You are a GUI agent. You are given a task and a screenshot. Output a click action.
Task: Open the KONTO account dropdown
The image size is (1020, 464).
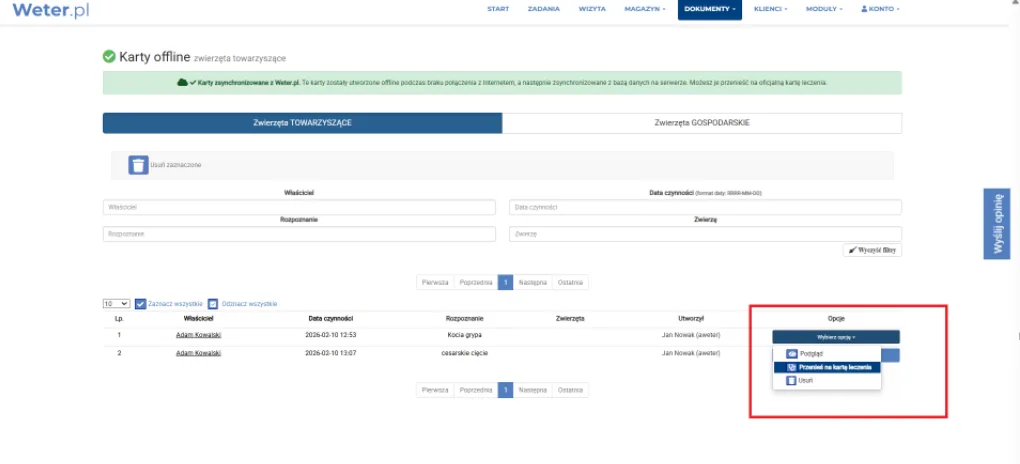point(880,9)
